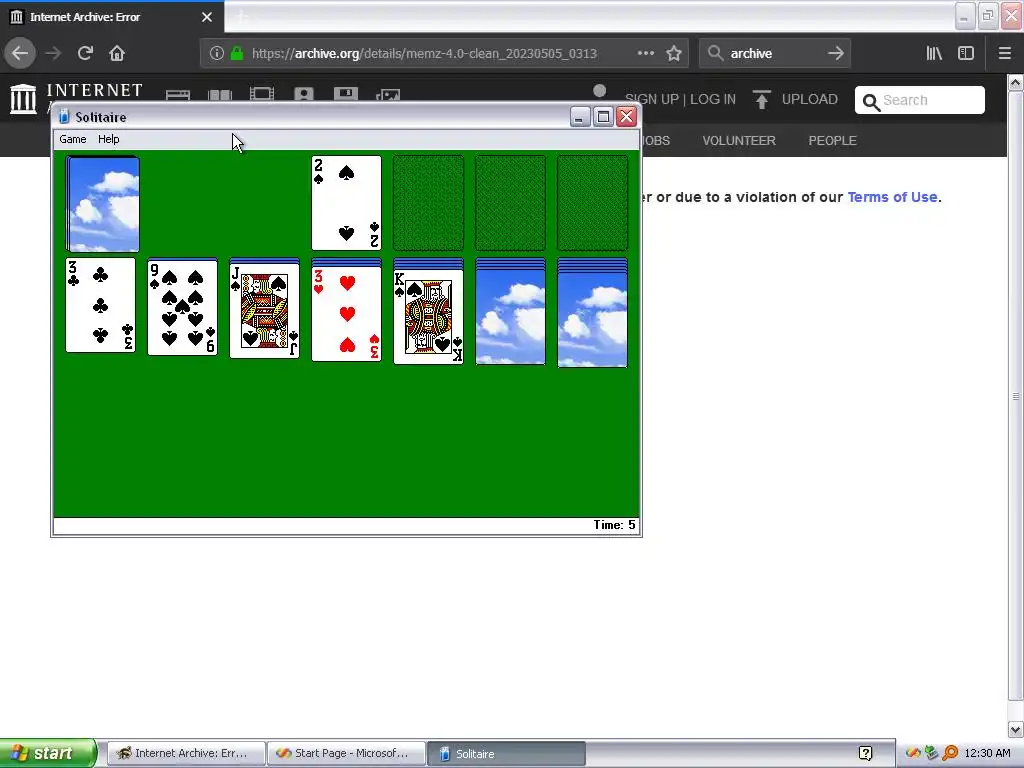Flip the seventh column's face-down card
This screenshot has width=1024, height=768.
click(592, 320)
